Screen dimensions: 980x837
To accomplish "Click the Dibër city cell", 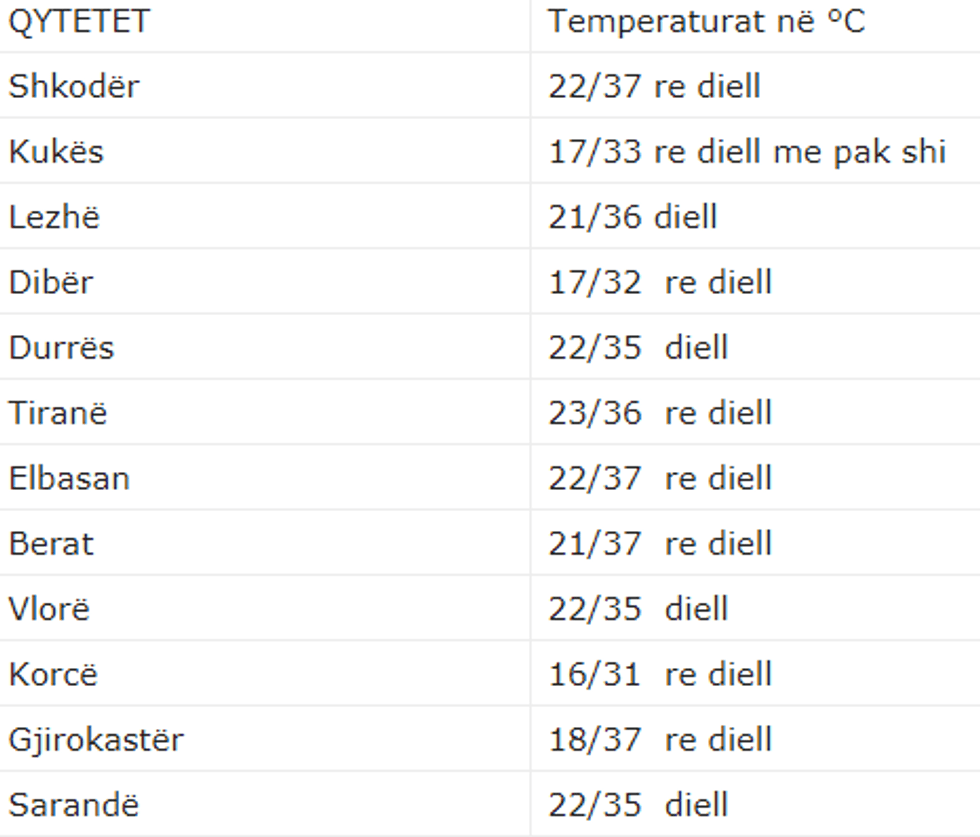I will point(51,282).
